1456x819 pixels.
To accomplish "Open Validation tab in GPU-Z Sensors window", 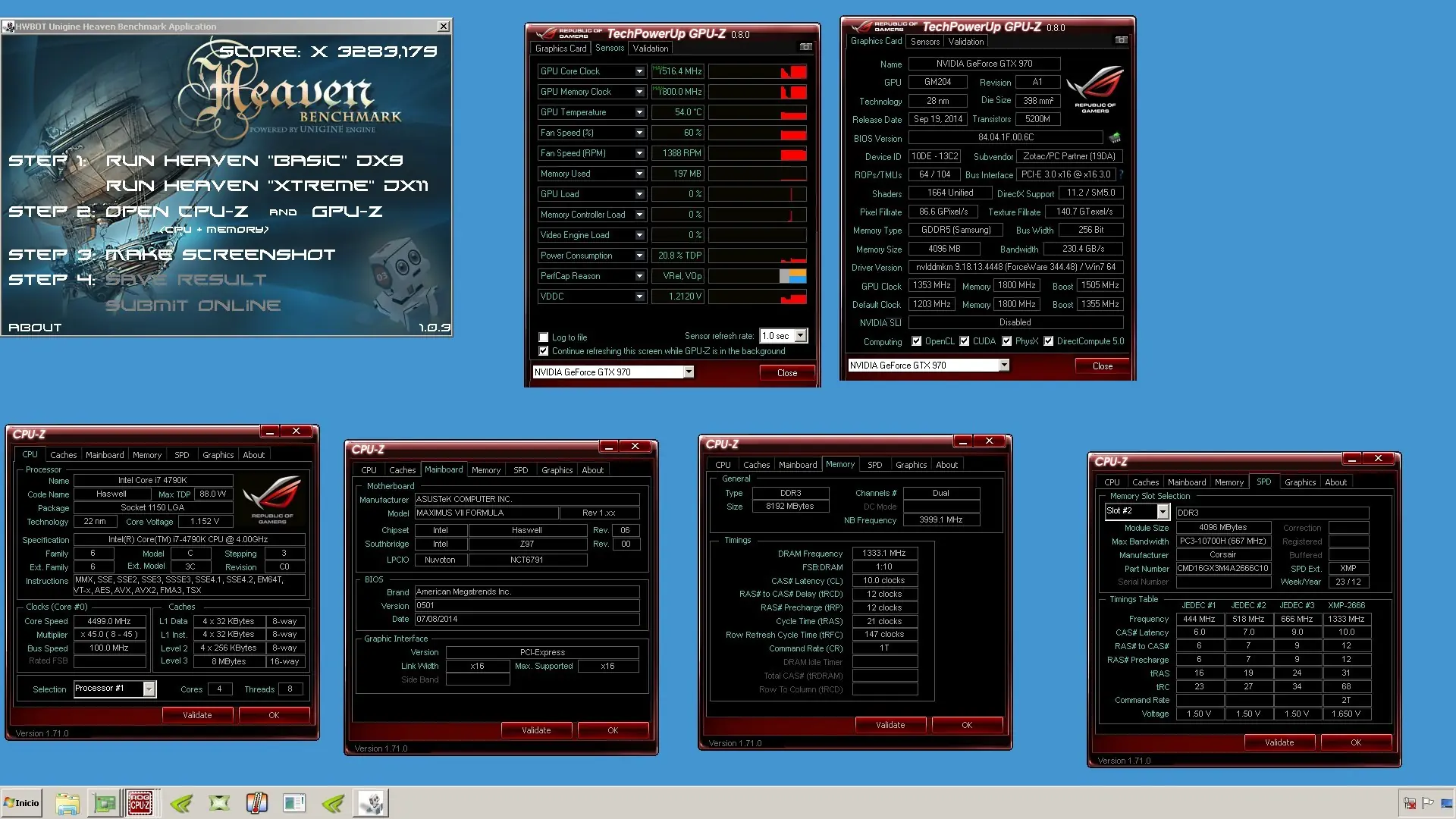I will (x=651, y=48).
